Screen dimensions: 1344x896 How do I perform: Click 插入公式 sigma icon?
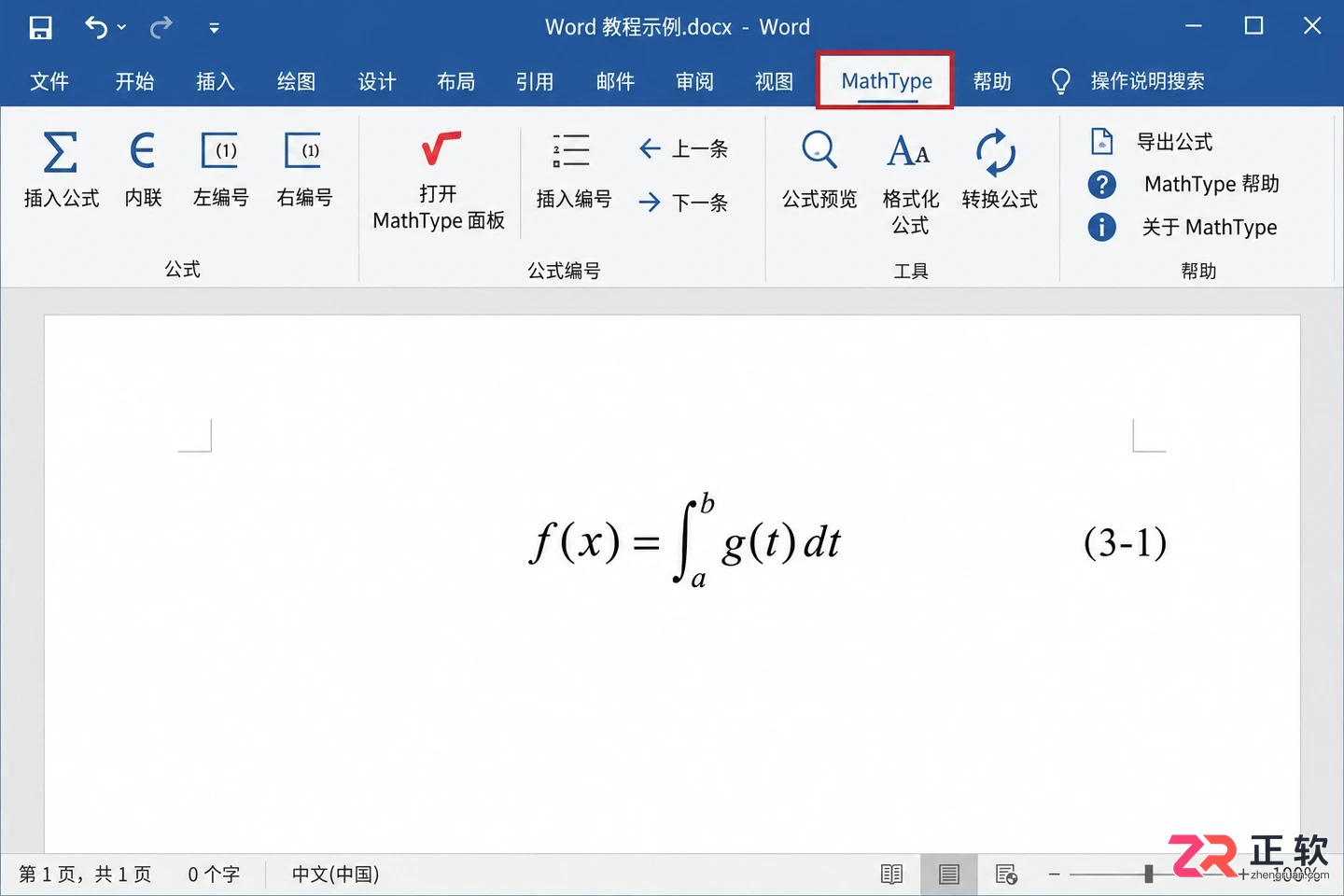tap(61, 152)
